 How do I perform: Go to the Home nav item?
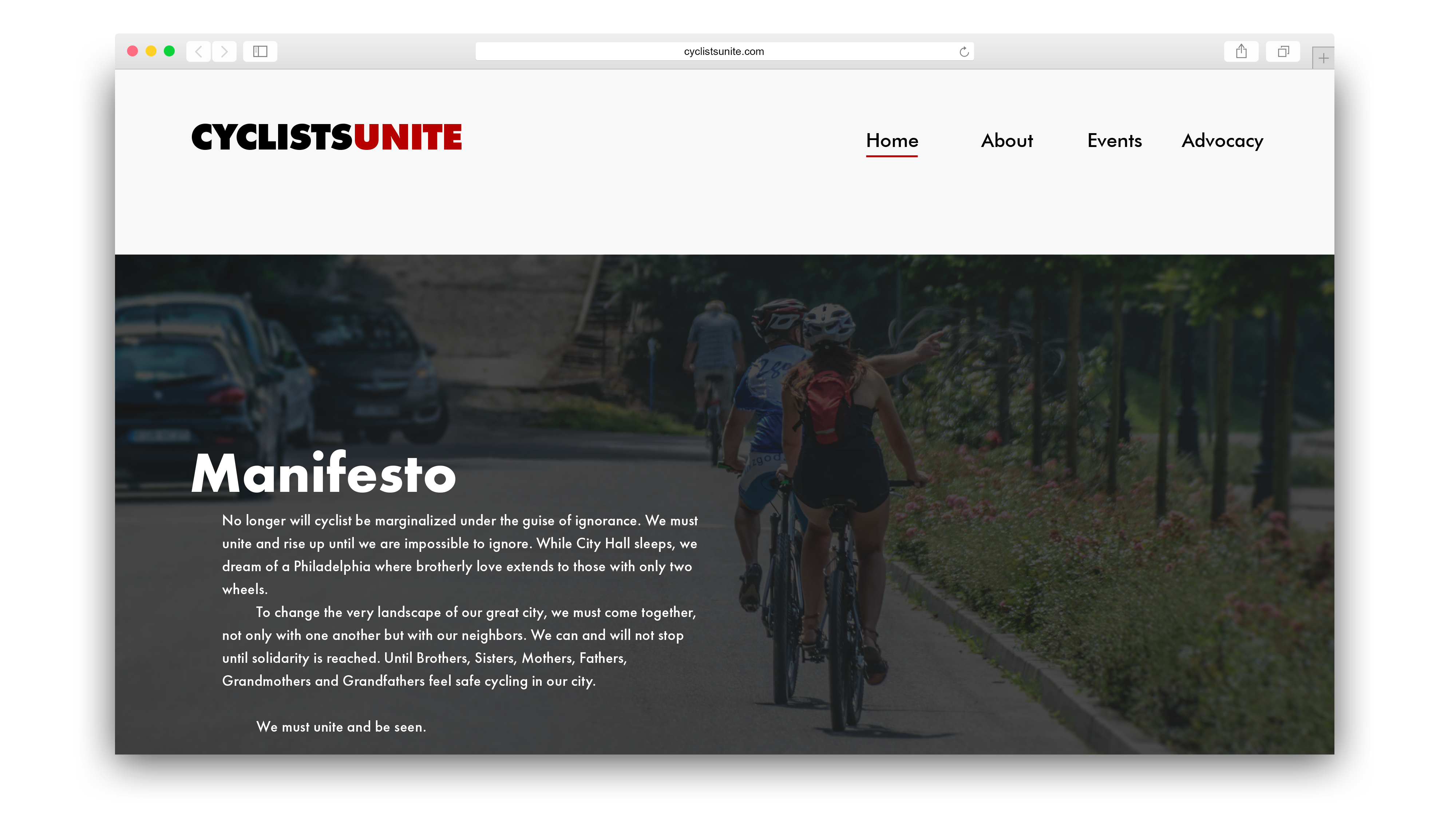tap(892, 141)
